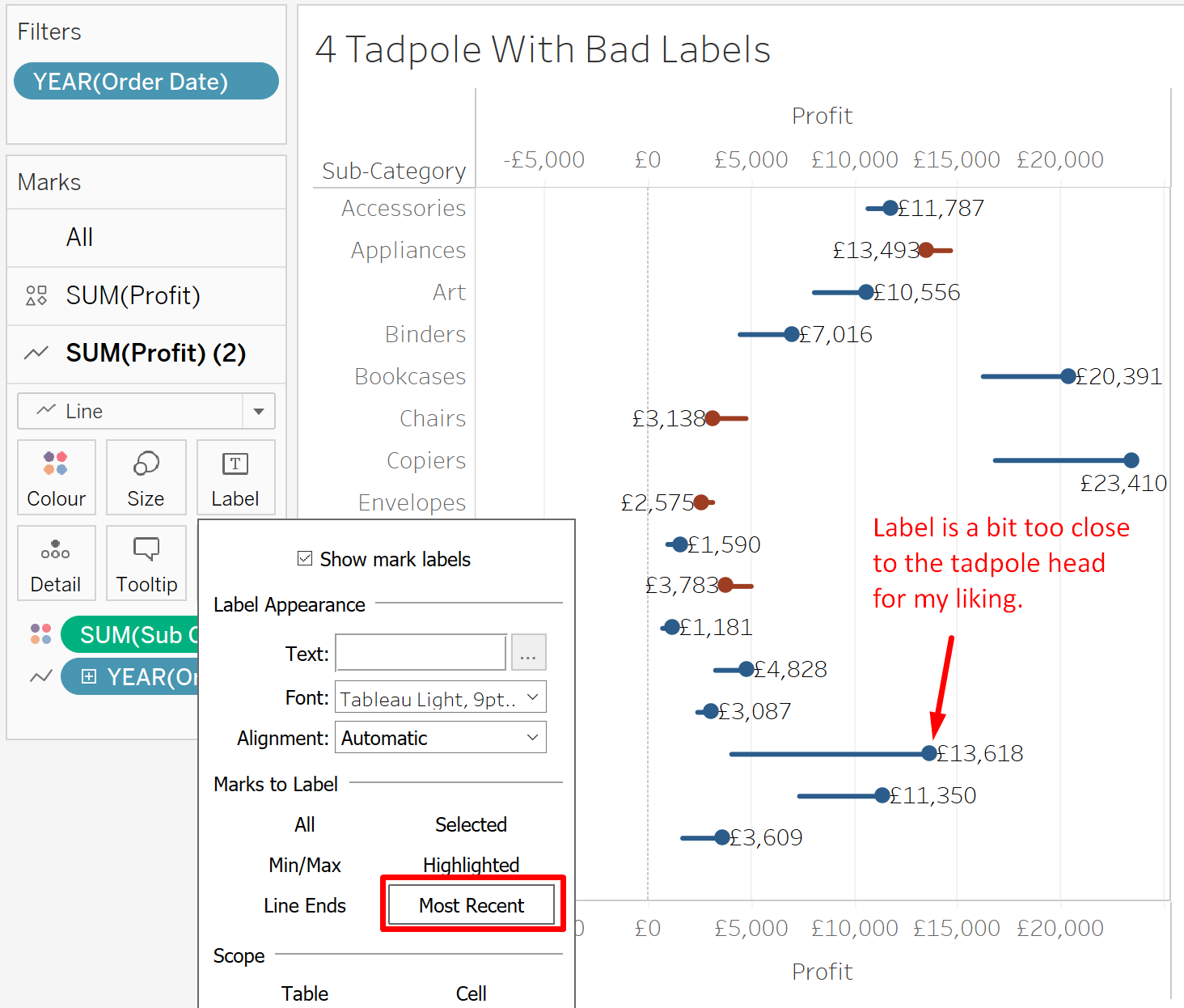This screenshot has width=1184, height=1008.
Task: Click the colour legend icon beside SUM(Sub pill
Action: (x=40, y=634)
